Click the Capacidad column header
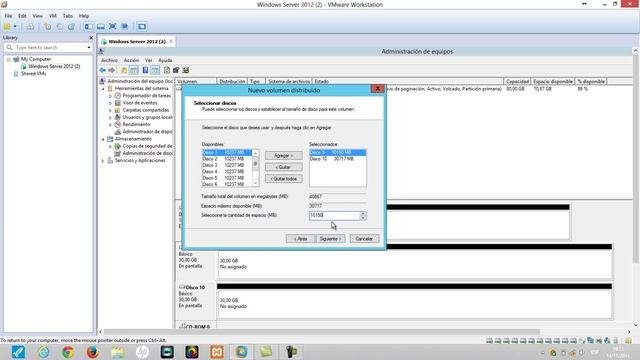 517,82
